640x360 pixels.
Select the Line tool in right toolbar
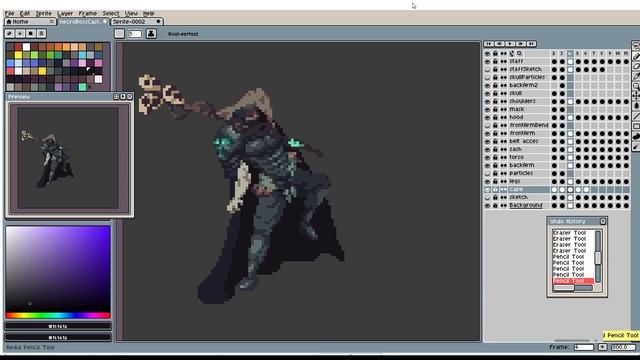pyautogui.click(x=636, y=116)
